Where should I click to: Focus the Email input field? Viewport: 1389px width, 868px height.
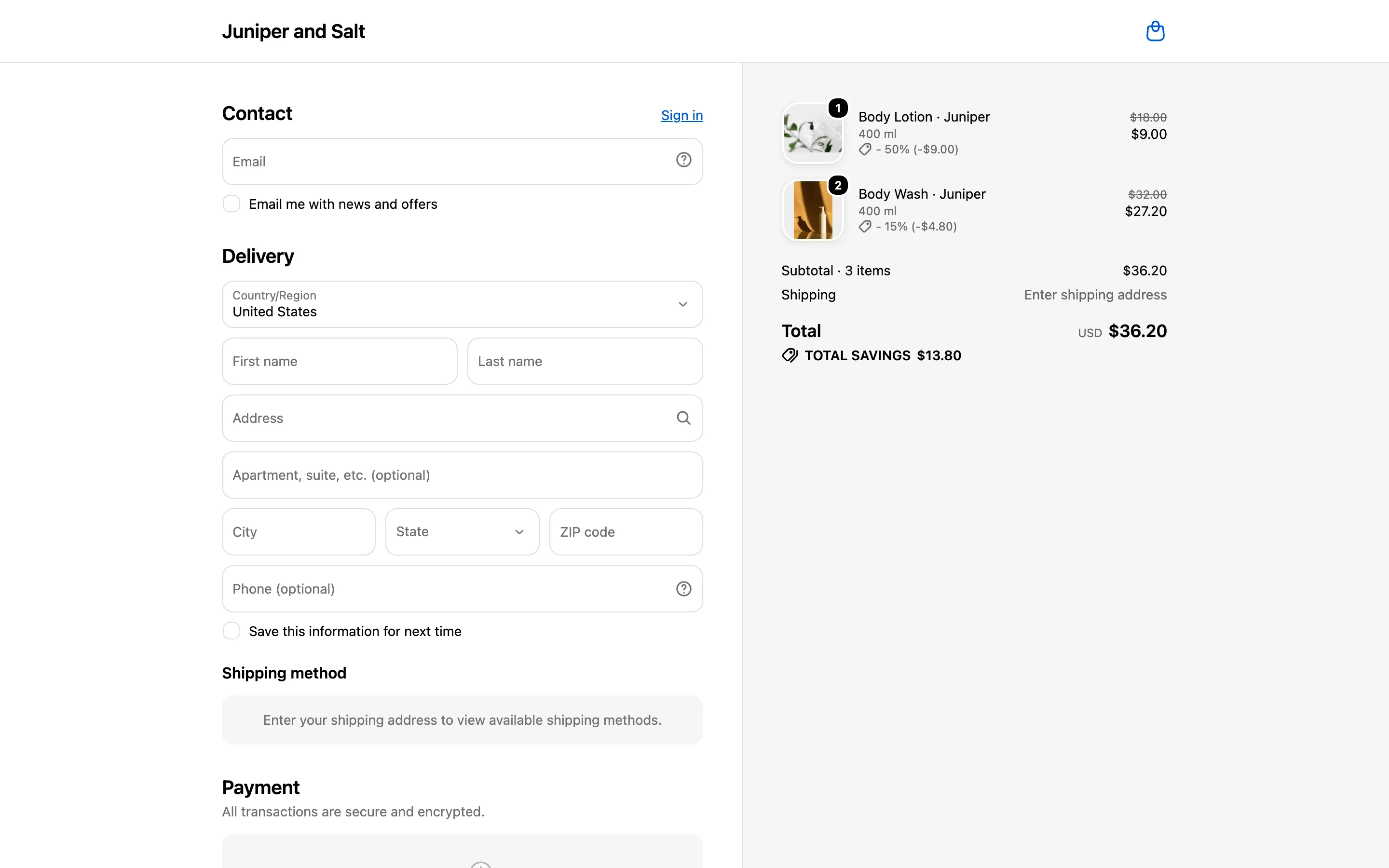point(462,162)
